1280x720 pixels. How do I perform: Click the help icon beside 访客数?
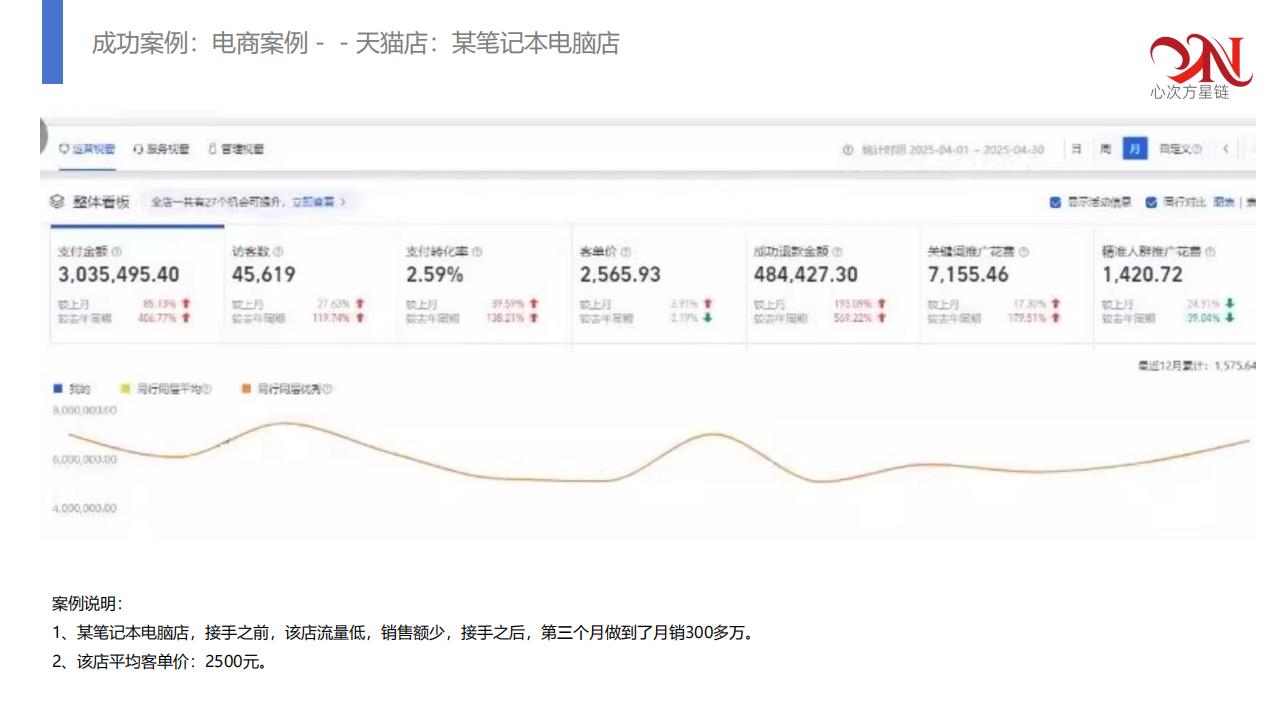278,252
